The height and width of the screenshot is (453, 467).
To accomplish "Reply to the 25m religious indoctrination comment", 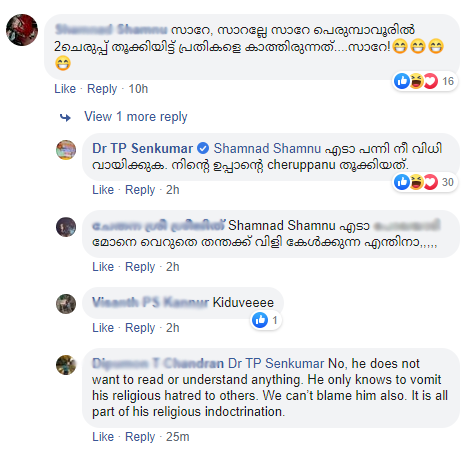I will [140, 437].
